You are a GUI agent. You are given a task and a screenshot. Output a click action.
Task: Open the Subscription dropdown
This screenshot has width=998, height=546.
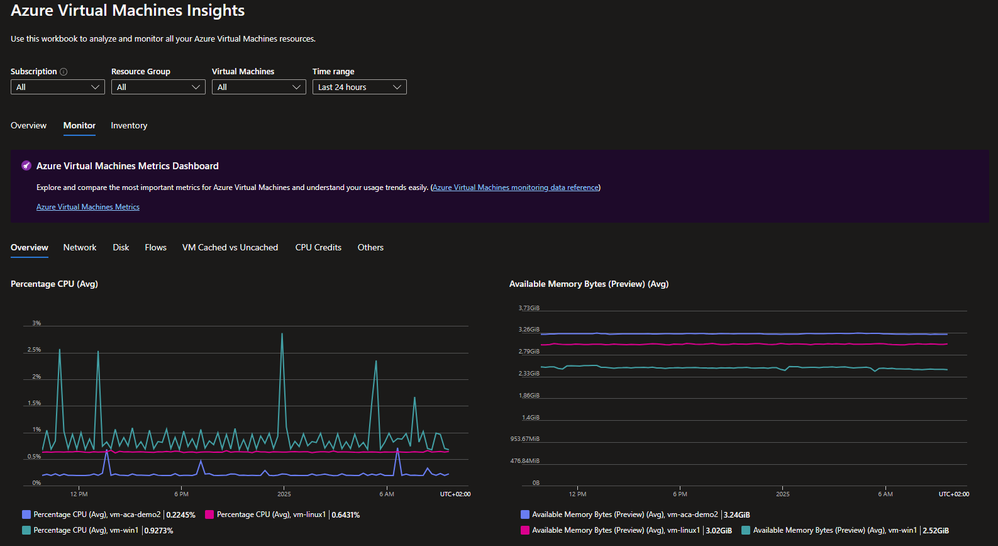tap(57, 87)
